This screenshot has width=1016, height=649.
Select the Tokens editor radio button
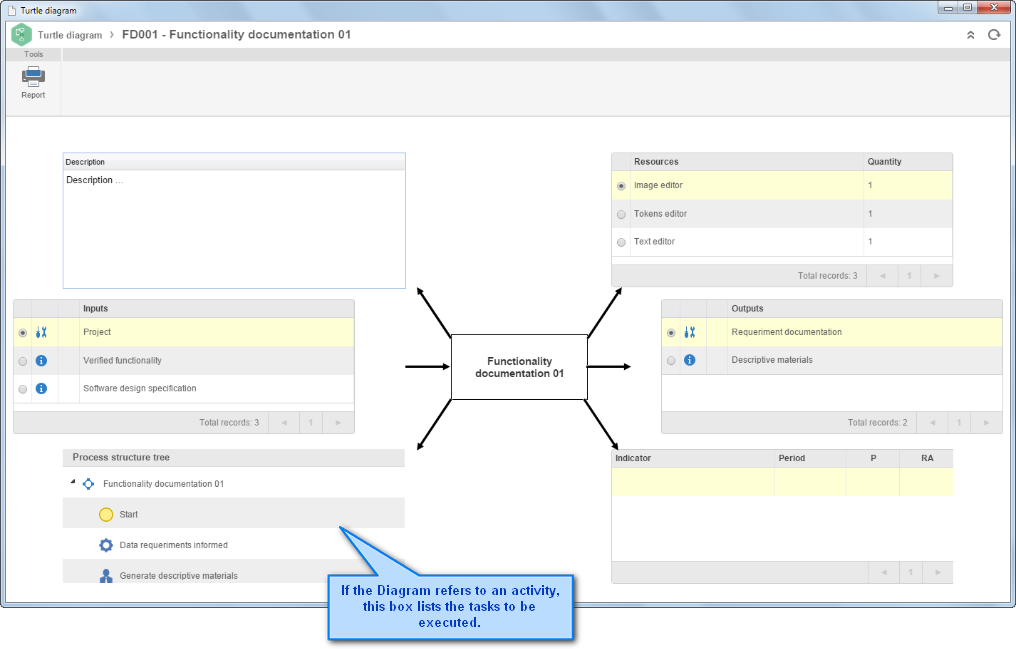tap(621, 214)
